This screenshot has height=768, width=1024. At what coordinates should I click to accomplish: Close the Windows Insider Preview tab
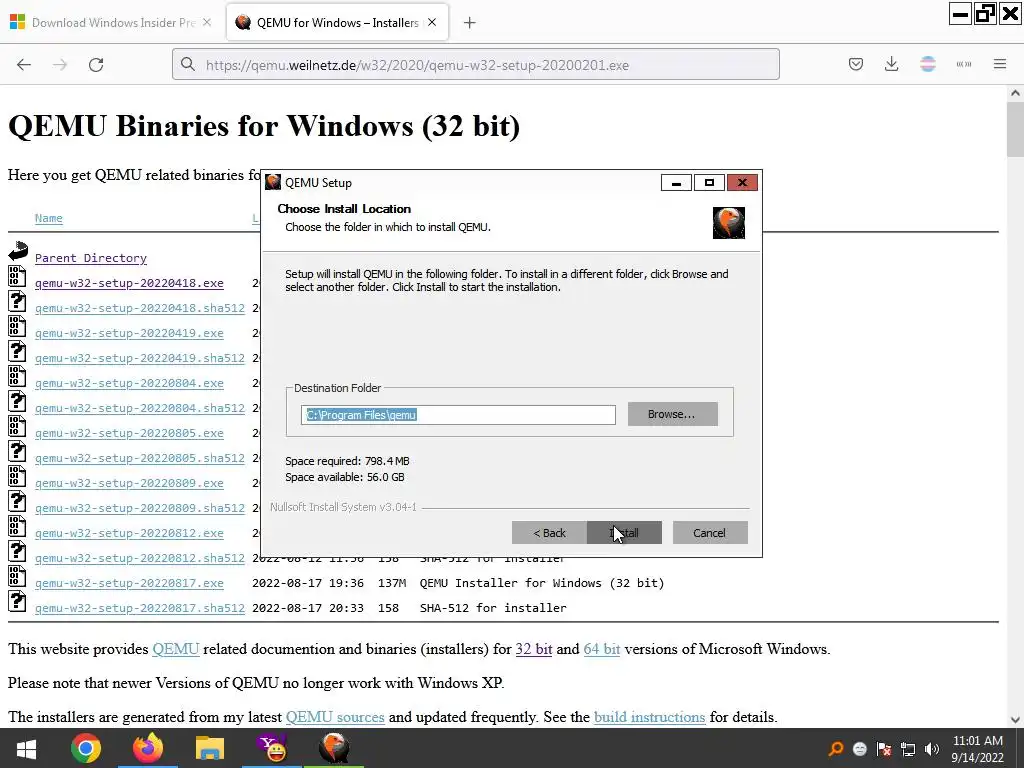(206, 23)
